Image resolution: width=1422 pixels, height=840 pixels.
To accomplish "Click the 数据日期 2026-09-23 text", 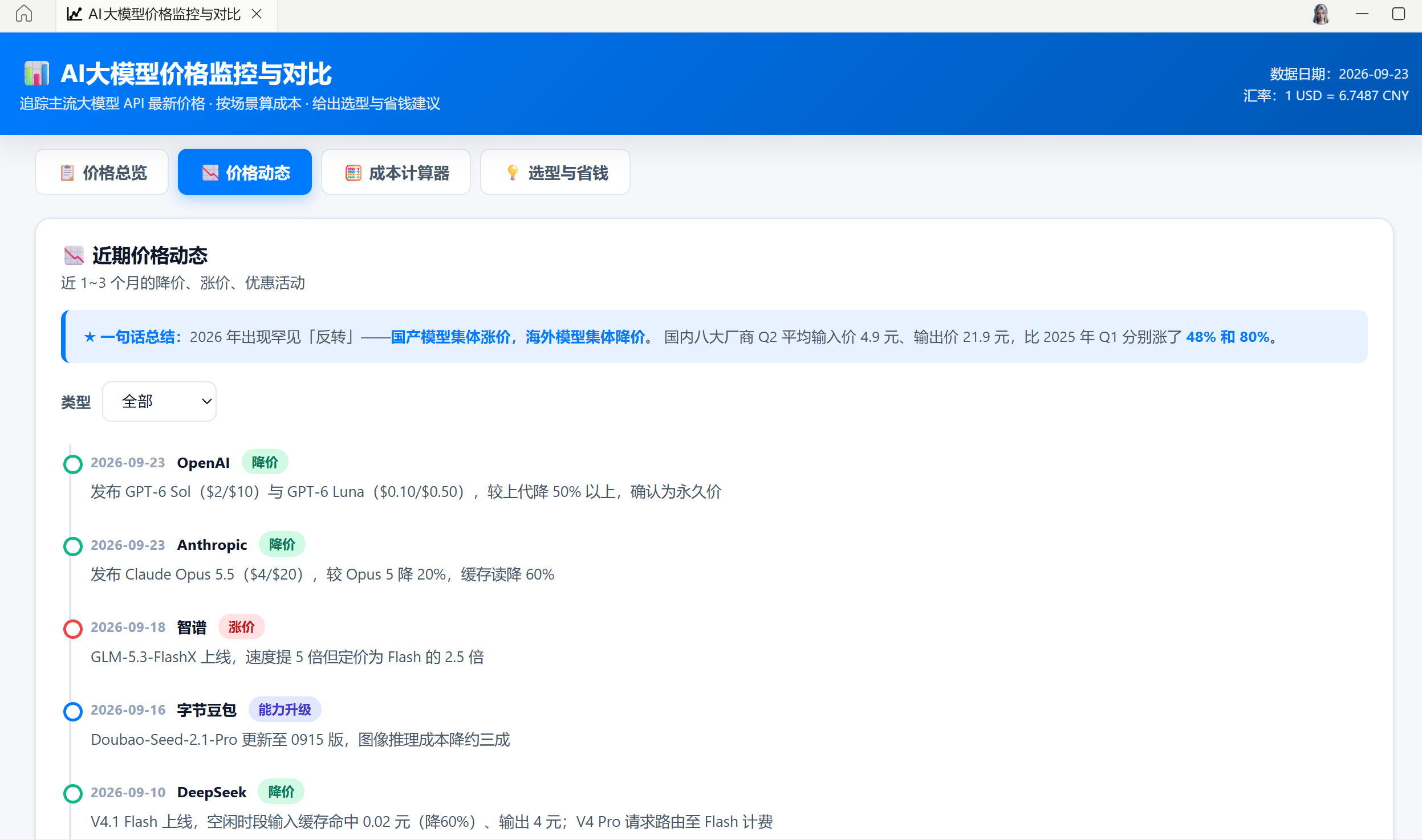I will (x=1339, y=74).
